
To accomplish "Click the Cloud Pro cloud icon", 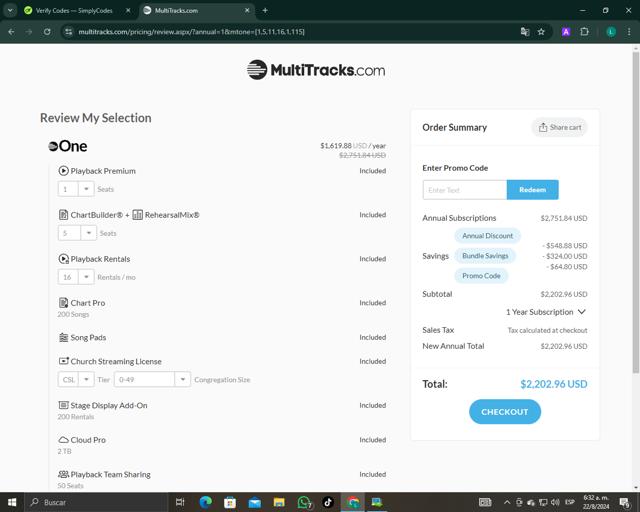I will 63,440.
